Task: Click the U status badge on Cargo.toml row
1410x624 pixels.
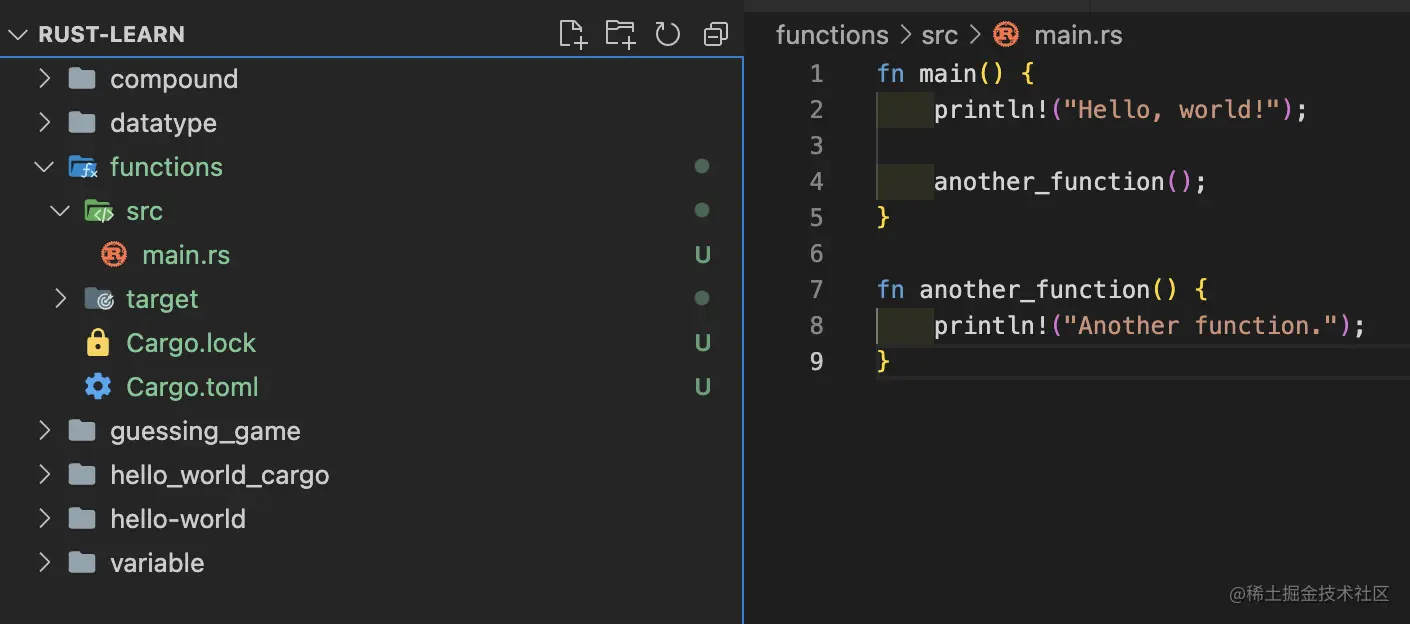Action: pos(703,387)
